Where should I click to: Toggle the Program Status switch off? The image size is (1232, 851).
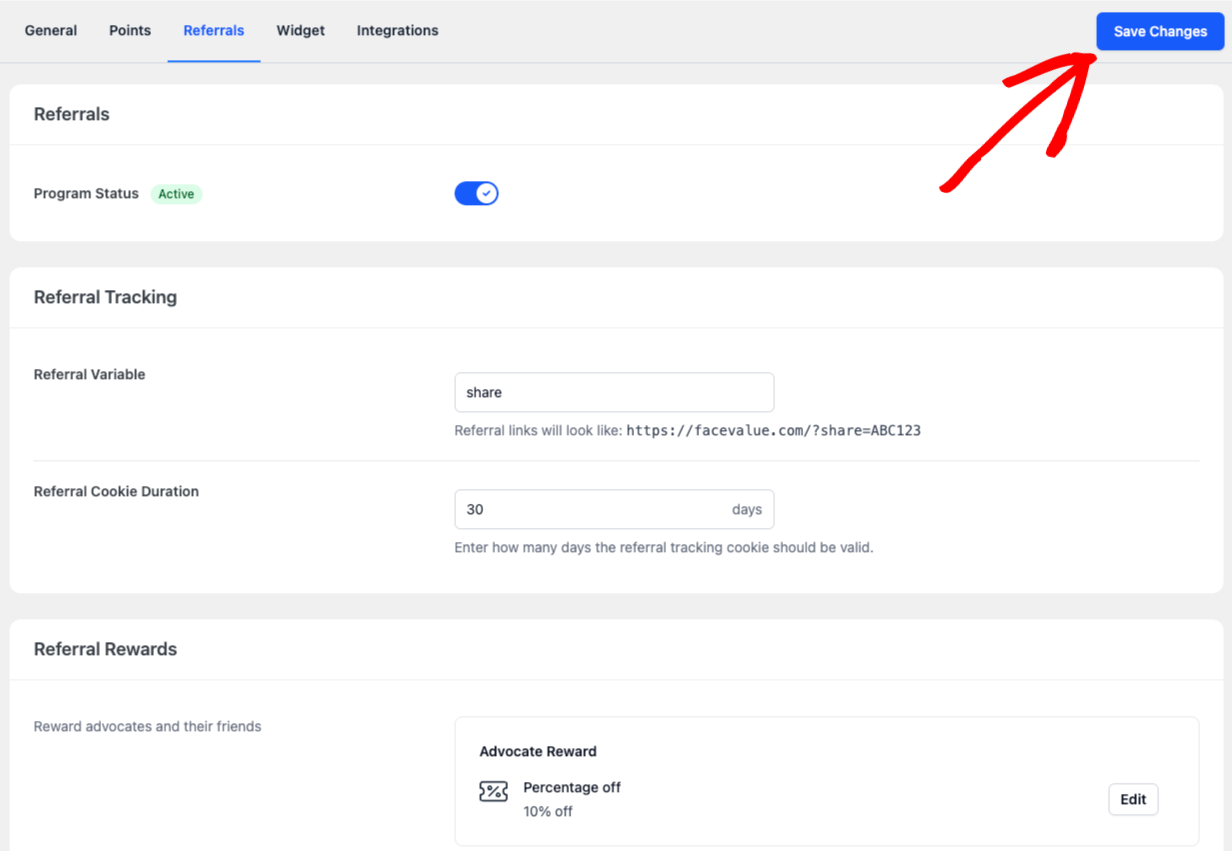tap(476, 193)
